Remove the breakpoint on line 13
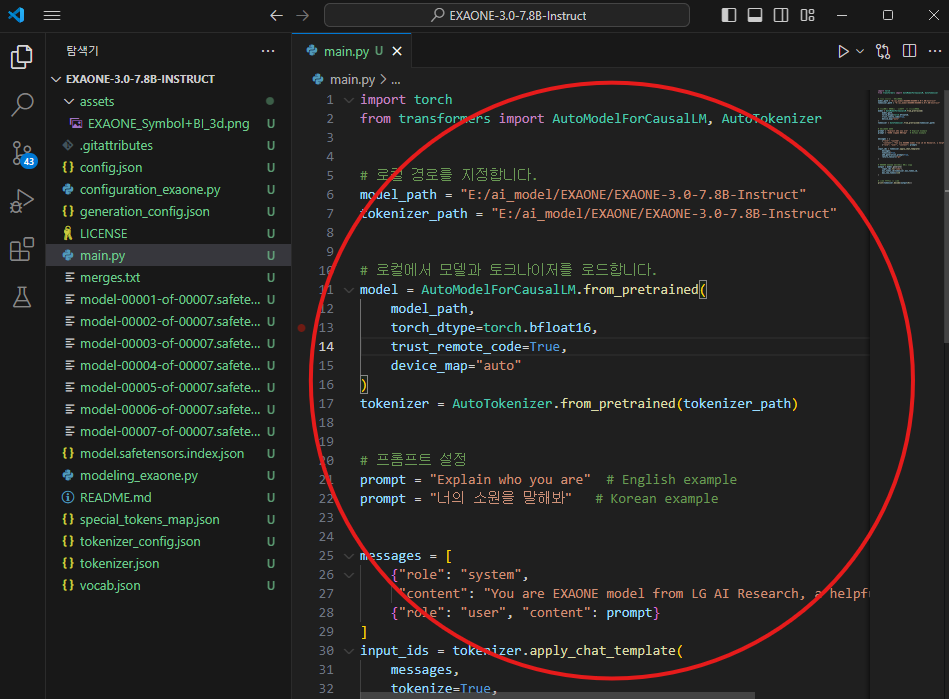 [301, 328]
